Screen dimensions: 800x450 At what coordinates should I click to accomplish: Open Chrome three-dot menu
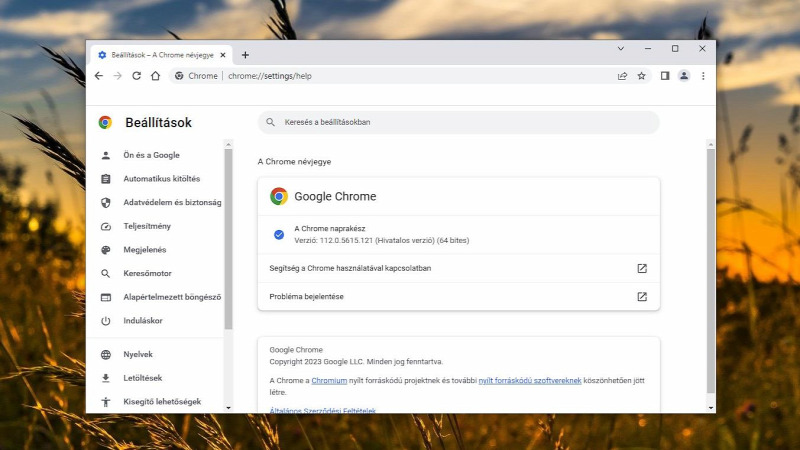pyautogui.click(x=703, y=76)
